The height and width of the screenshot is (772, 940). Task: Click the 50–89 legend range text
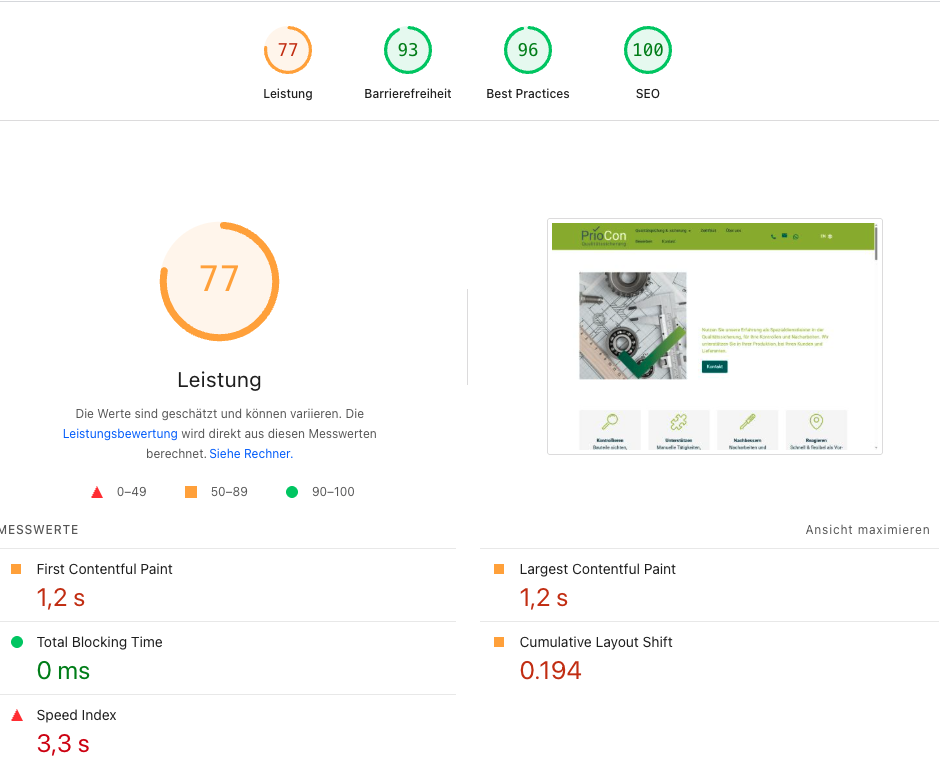tap(229, 492)
